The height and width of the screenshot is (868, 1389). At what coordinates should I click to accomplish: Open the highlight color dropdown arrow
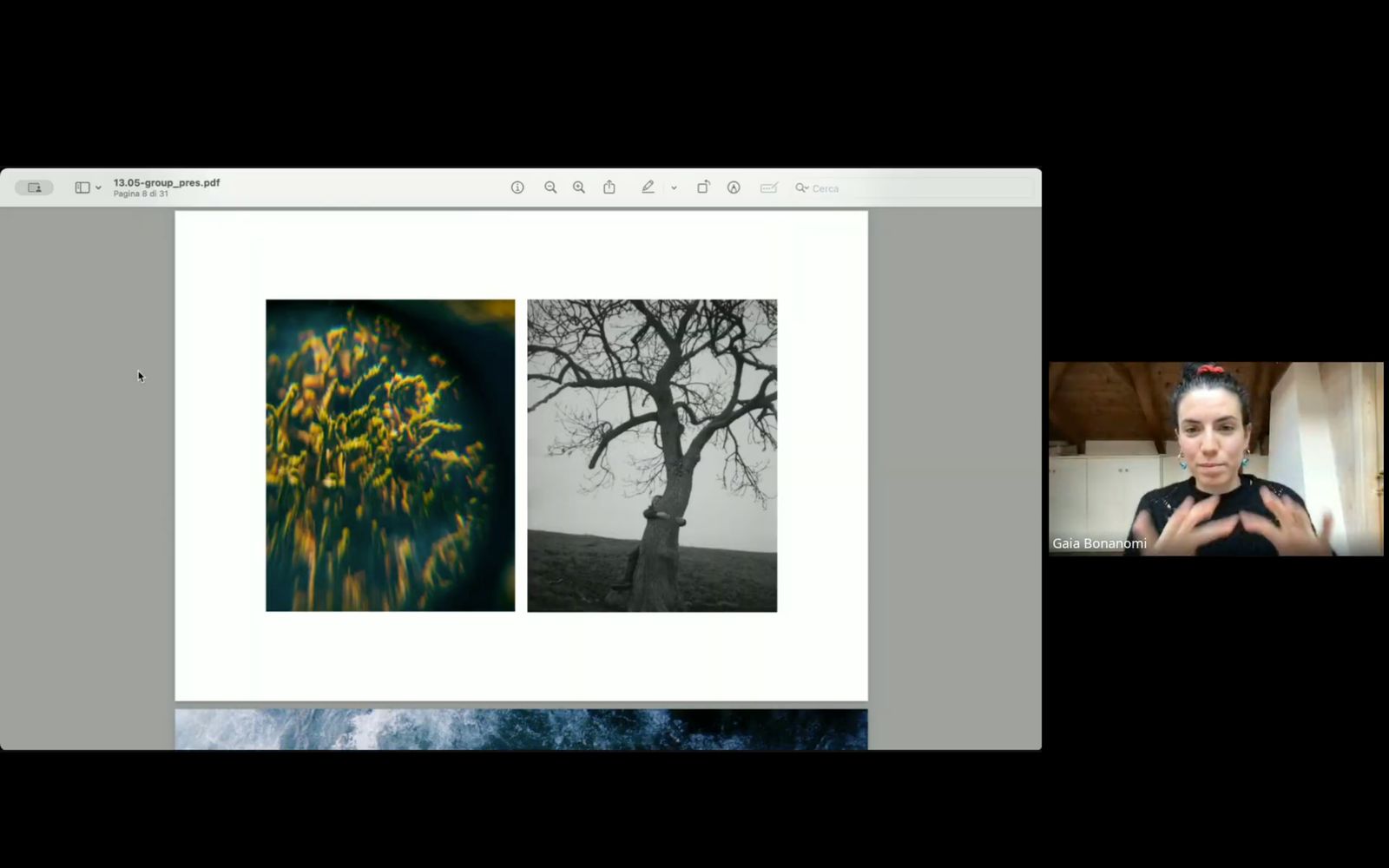coord(674,188)
